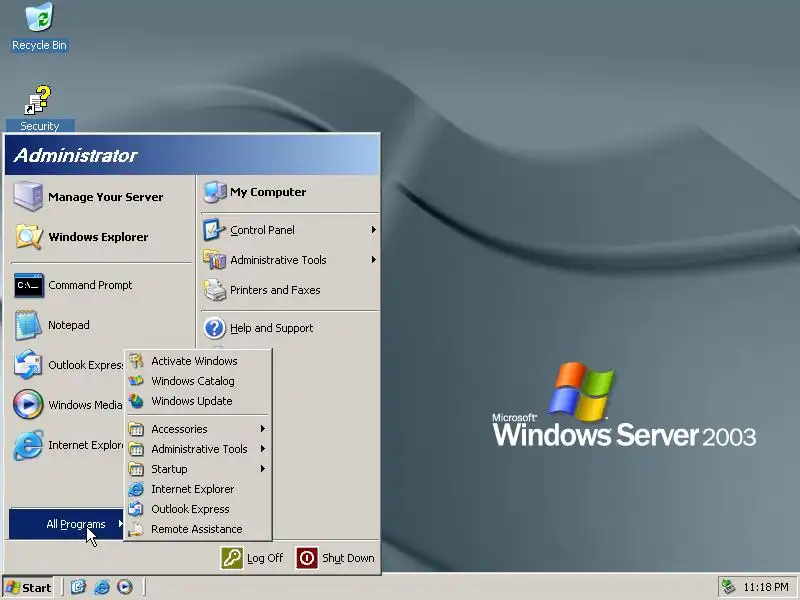The height and width of the screenshot is (600, 800).
Task: Select Activate Windows menu entry text
Action: point(194,361)
